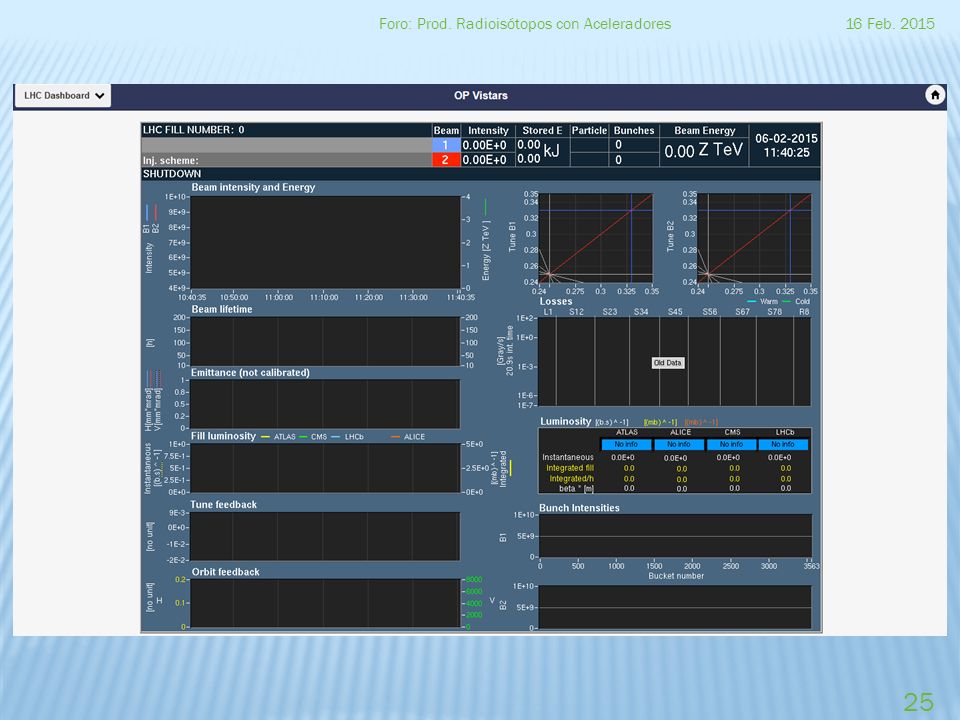Click the 'Losses' panel title
The height and width of the screenshot is (720, 960).
coord(556,301)
